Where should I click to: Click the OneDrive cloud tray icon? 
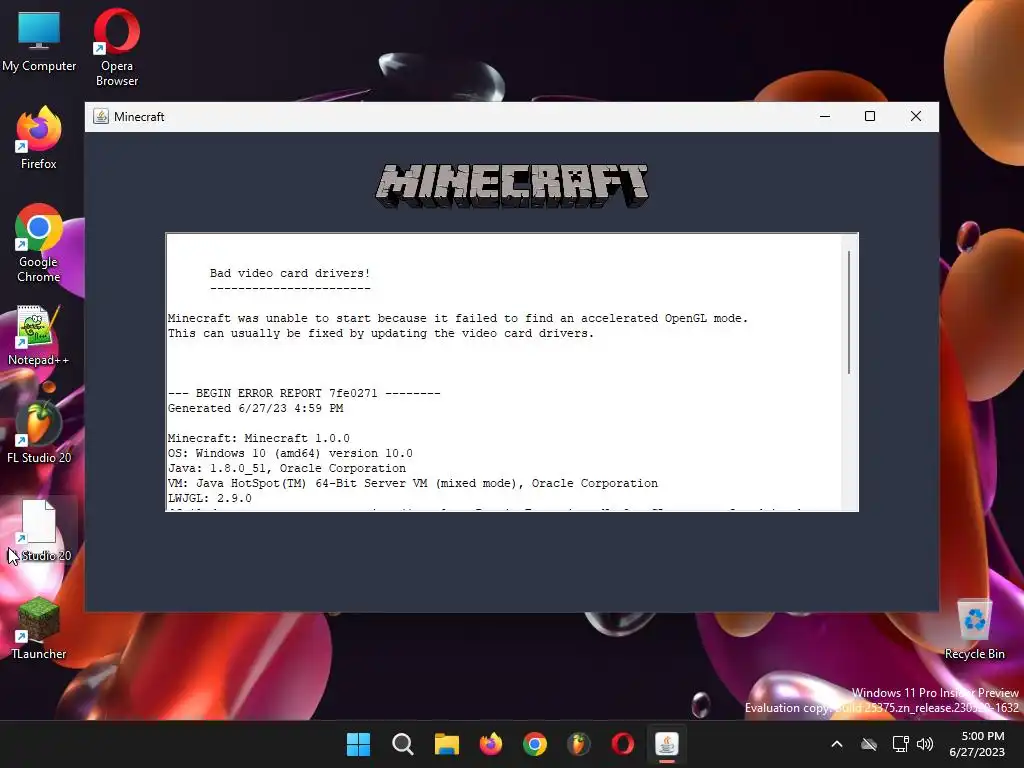tap(869, 744)
